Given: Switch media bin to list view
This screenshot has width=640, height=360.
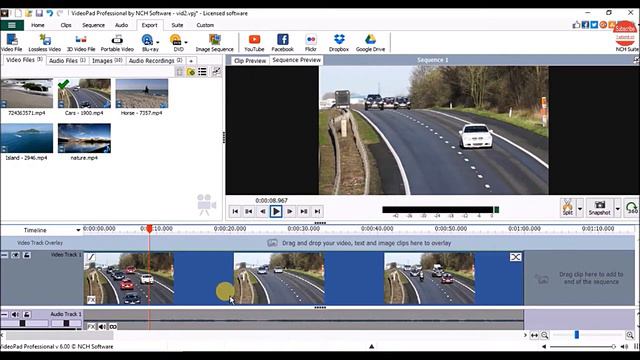Looking at the screenshot, I should [202, 72].
